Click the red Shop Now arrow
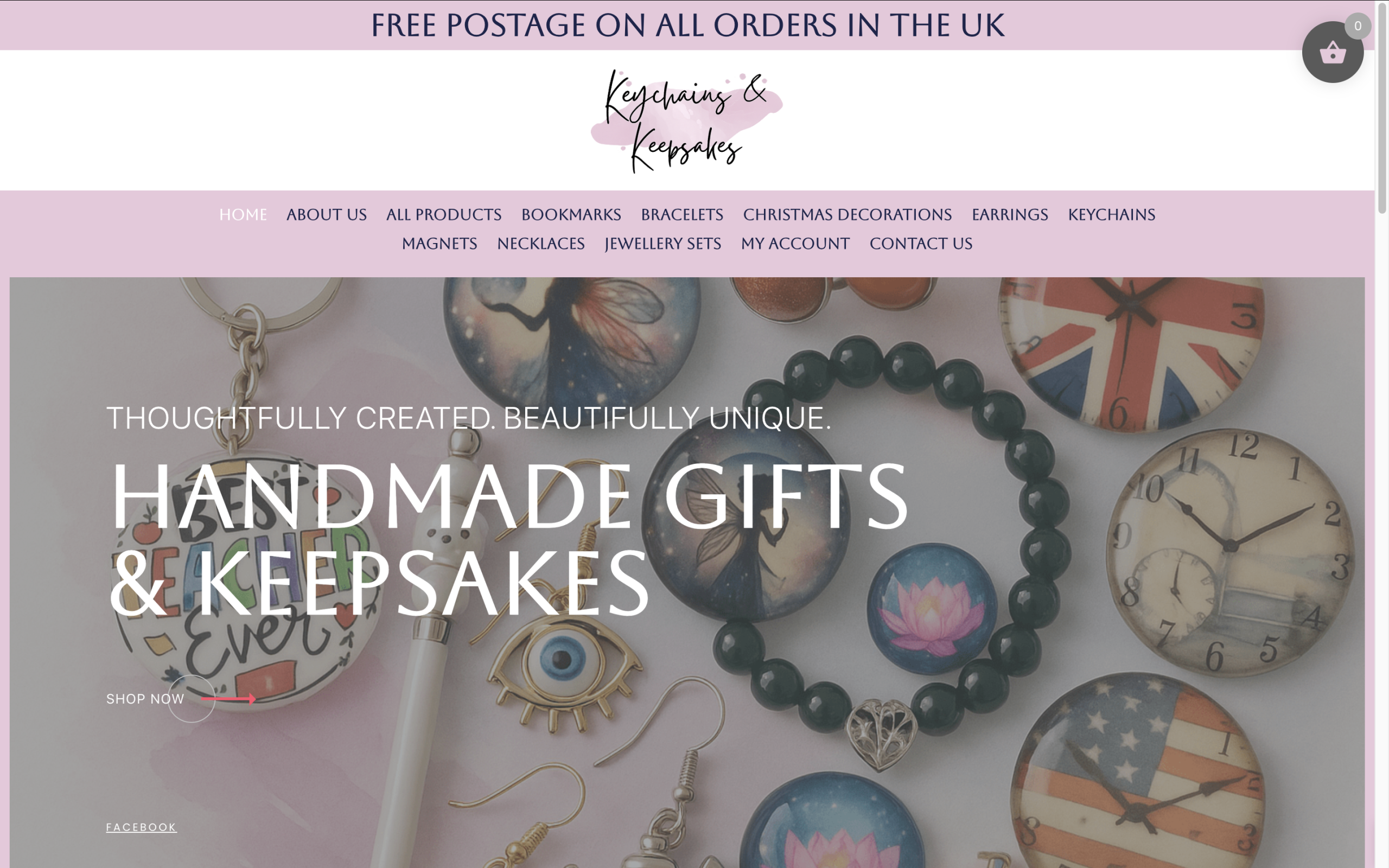Screen dimensions: 1389x868 (228, 699)
